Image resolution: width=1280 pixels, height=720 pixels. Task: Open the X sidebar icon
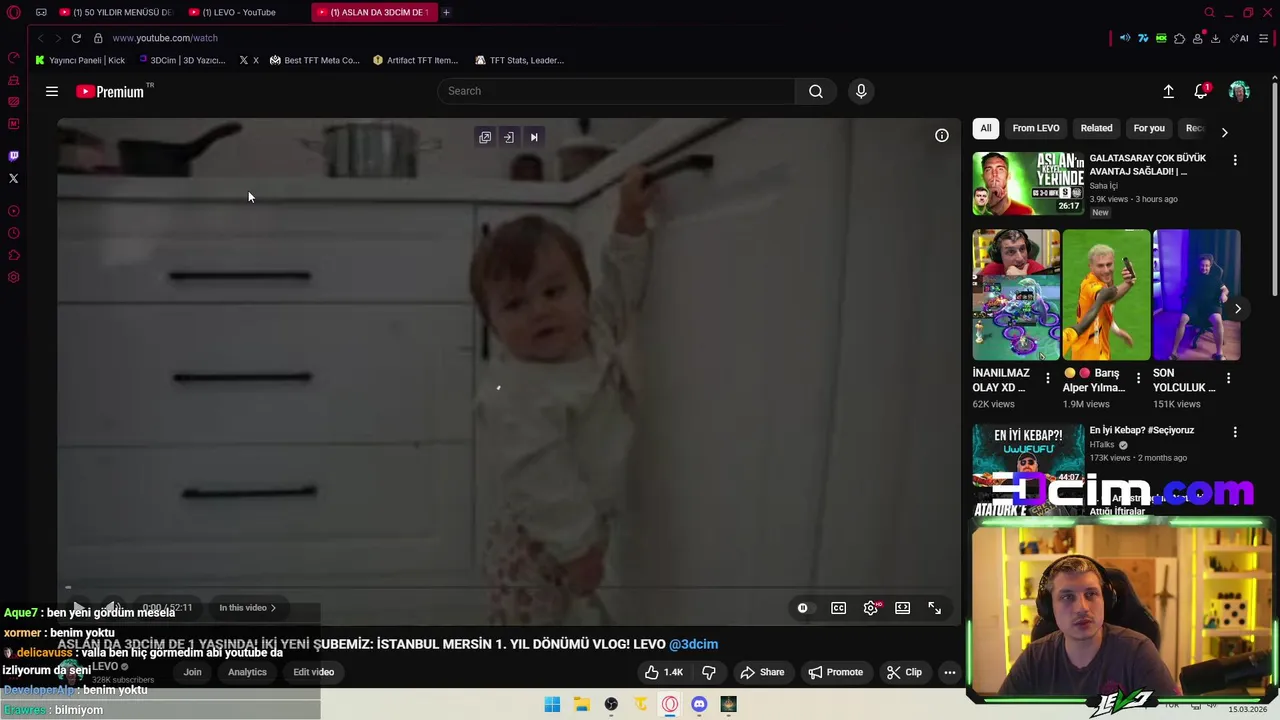point(13,178)
